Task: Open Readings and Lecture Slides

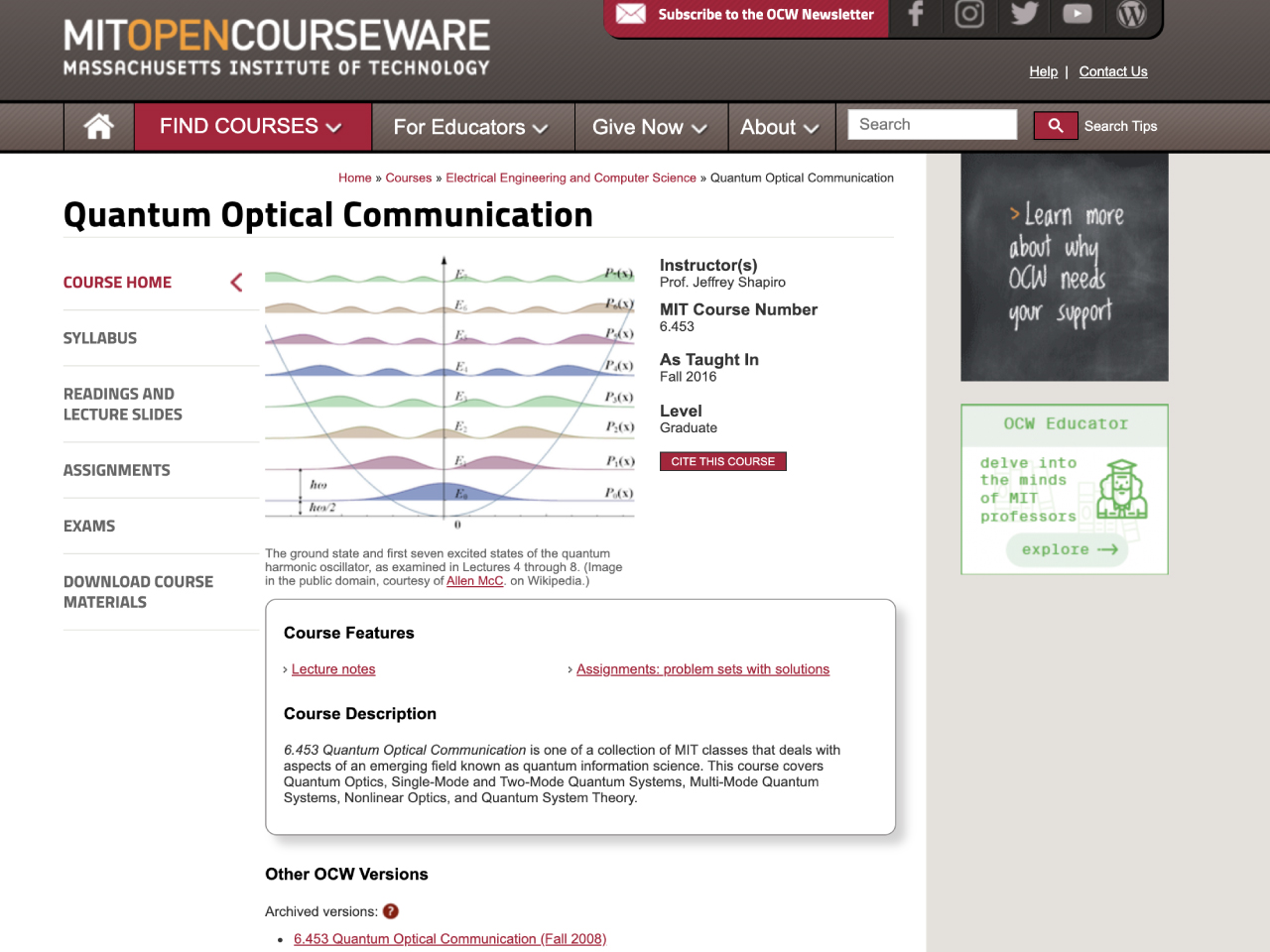Action: pyautogui.click(x=123, y=405)
